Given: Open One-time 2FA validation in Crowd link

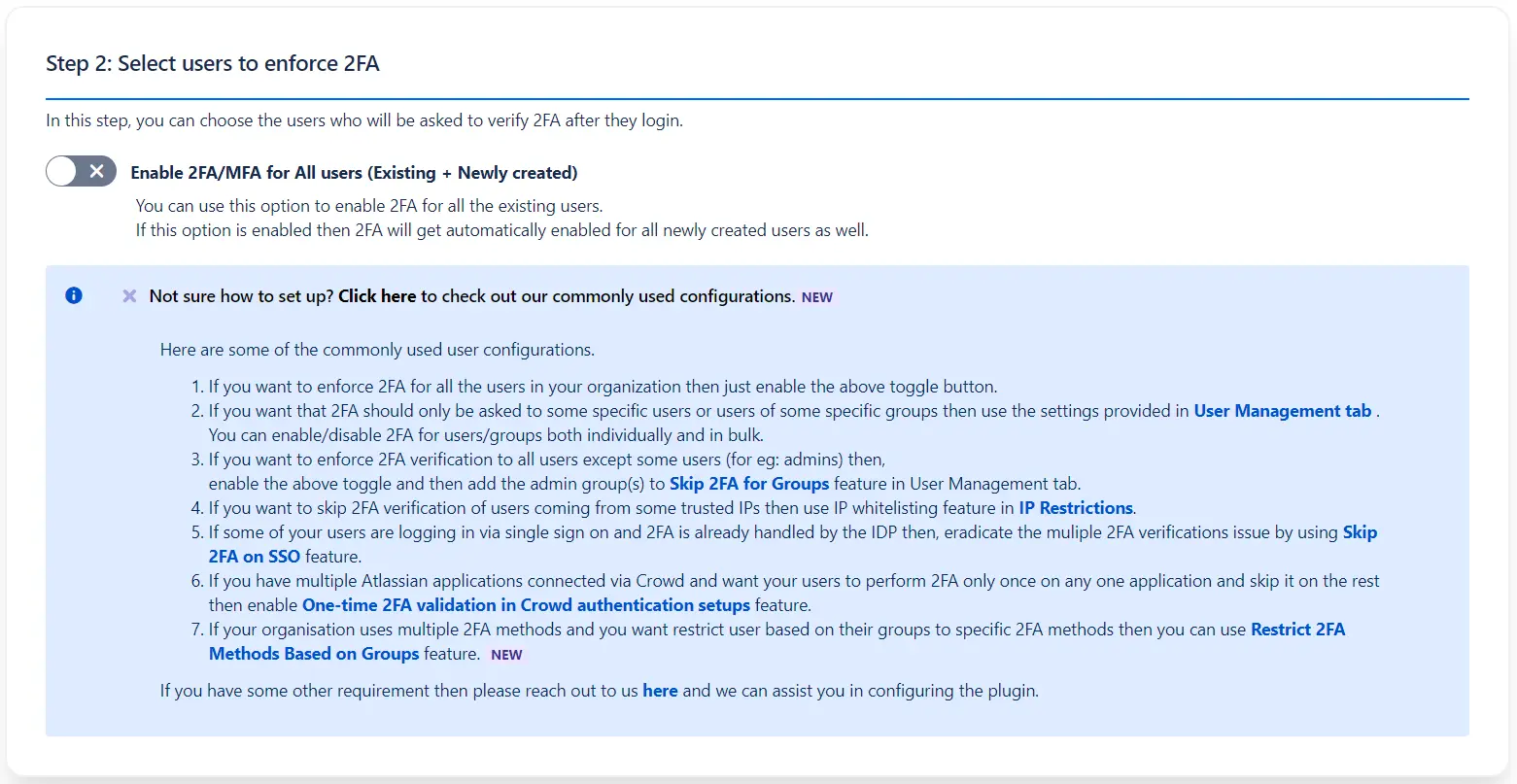Looking at the screenshot, I should pyautogui.click(x=526, y=605).
